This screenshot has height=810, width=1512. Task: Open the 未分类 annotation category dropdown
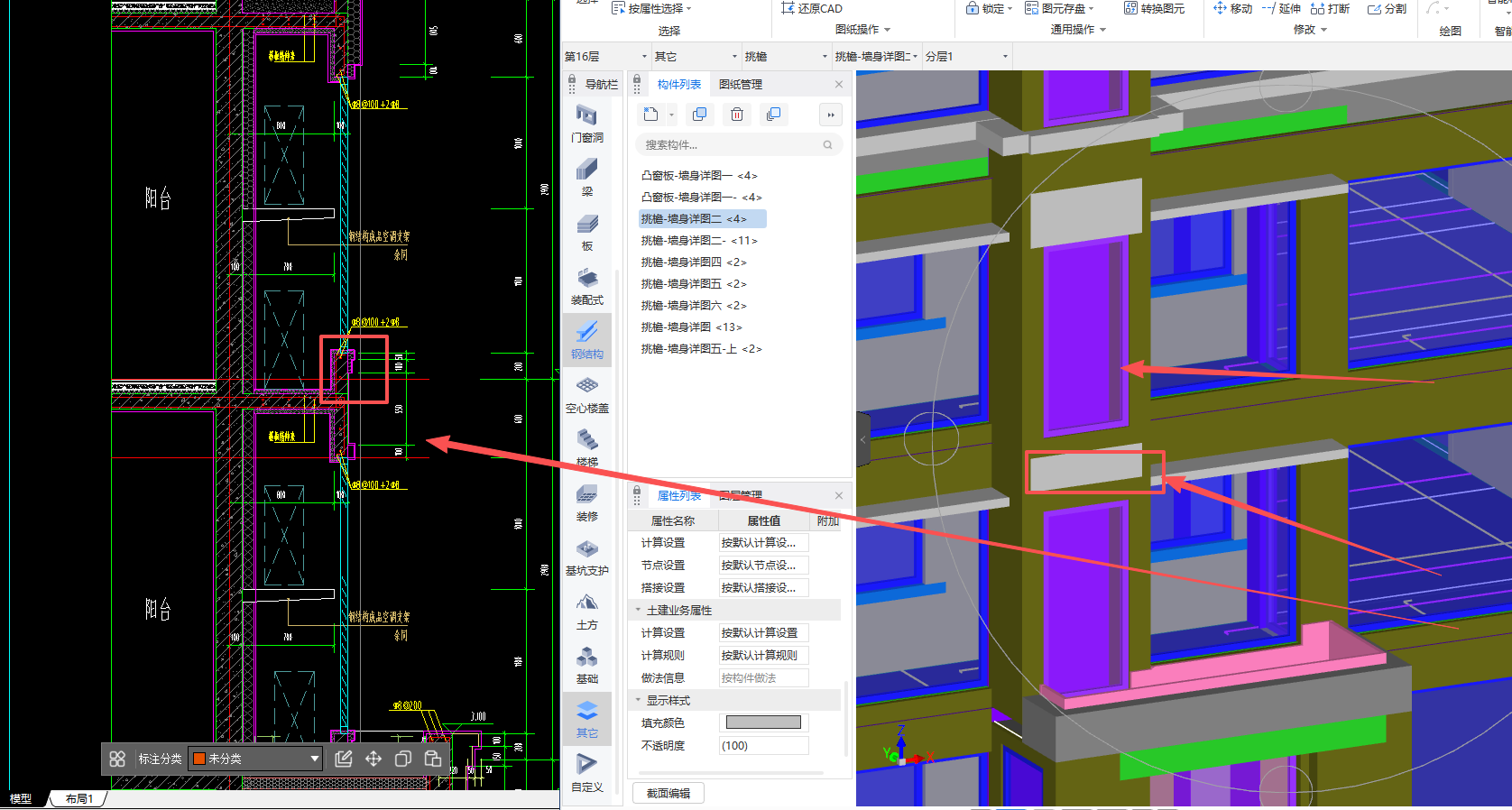(x=256, y=759)
